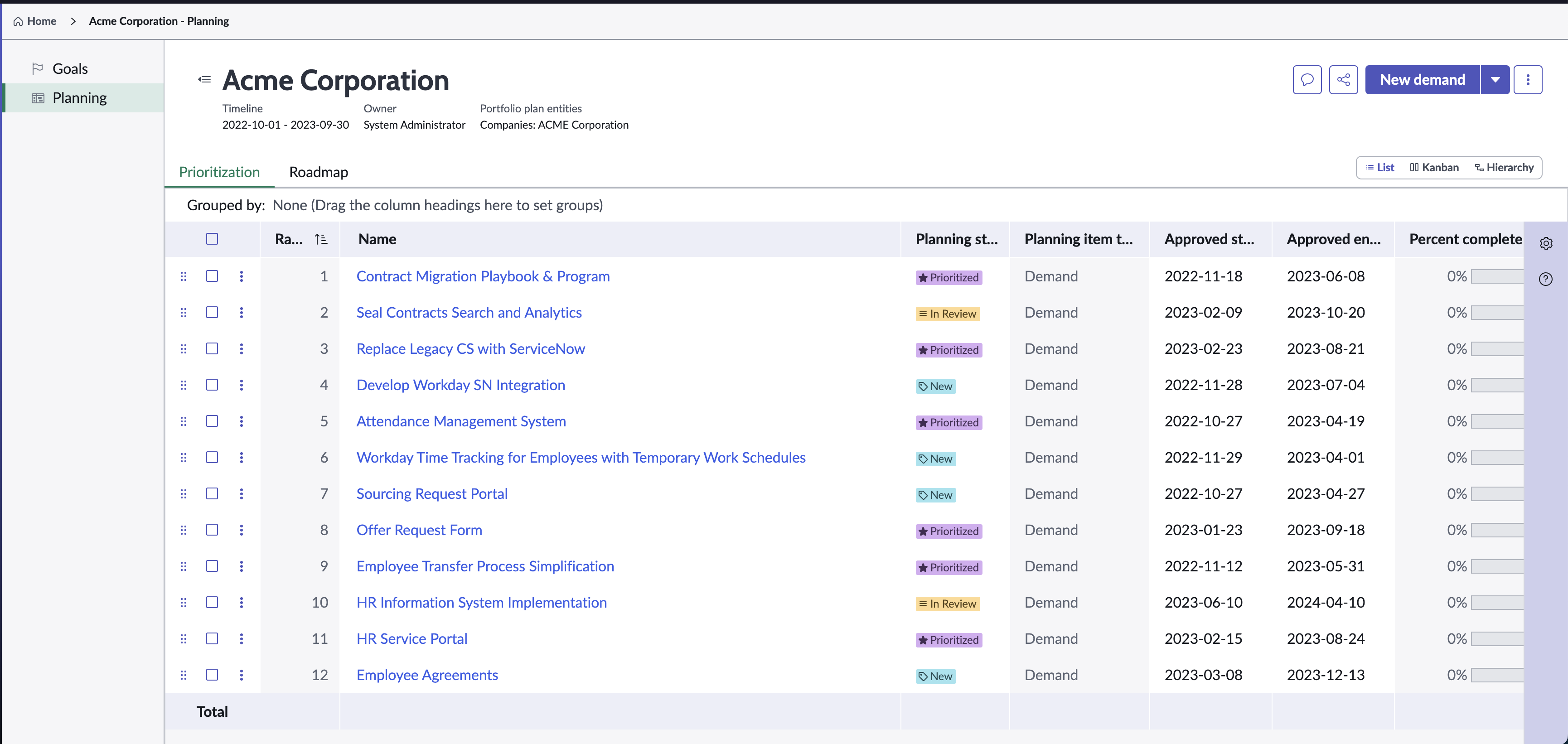Switch to the Roadmap tab

click(x=318, y=172)
